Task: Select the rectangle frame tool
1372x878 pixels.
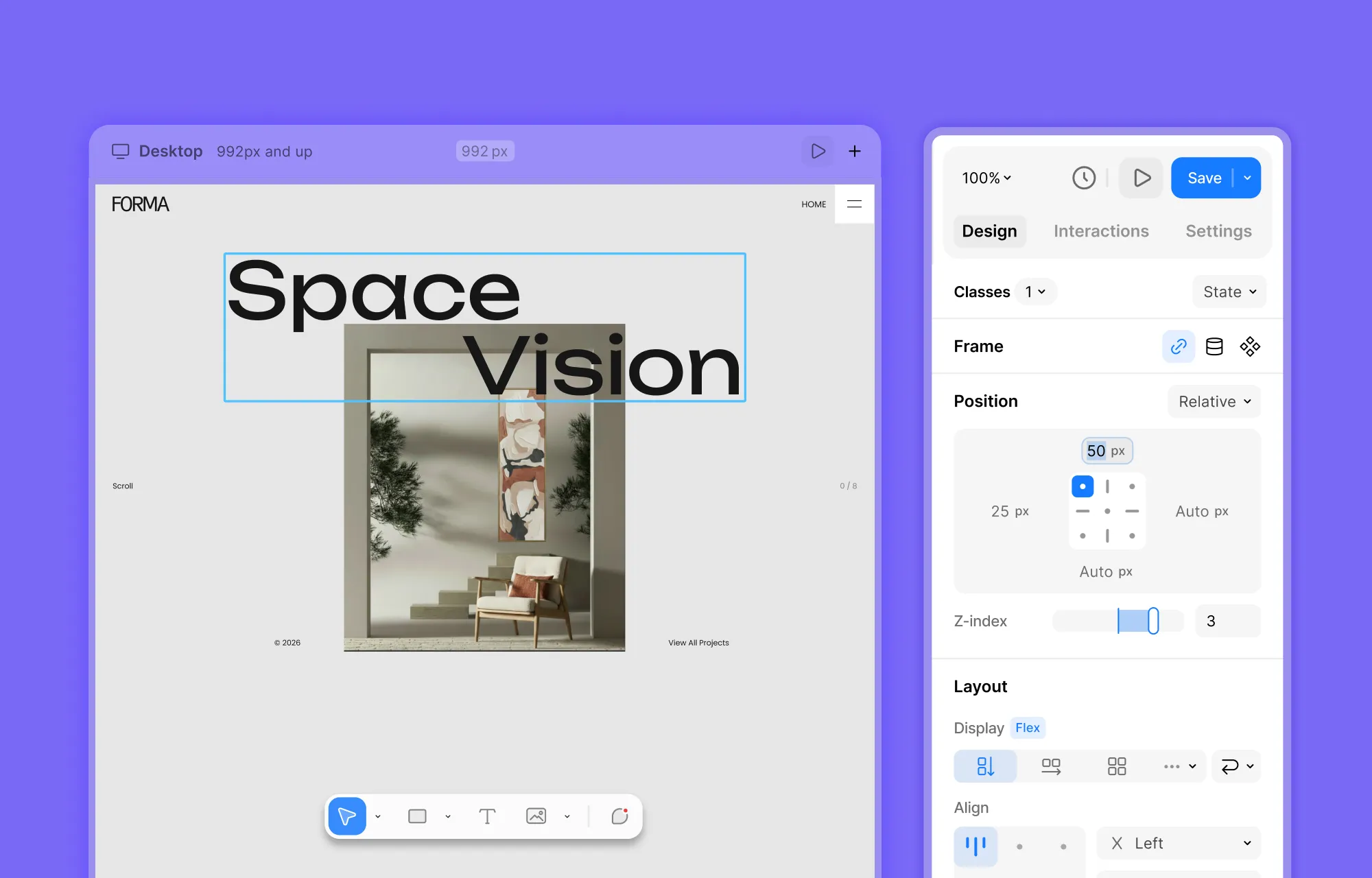Action: (x=417, y=816)
